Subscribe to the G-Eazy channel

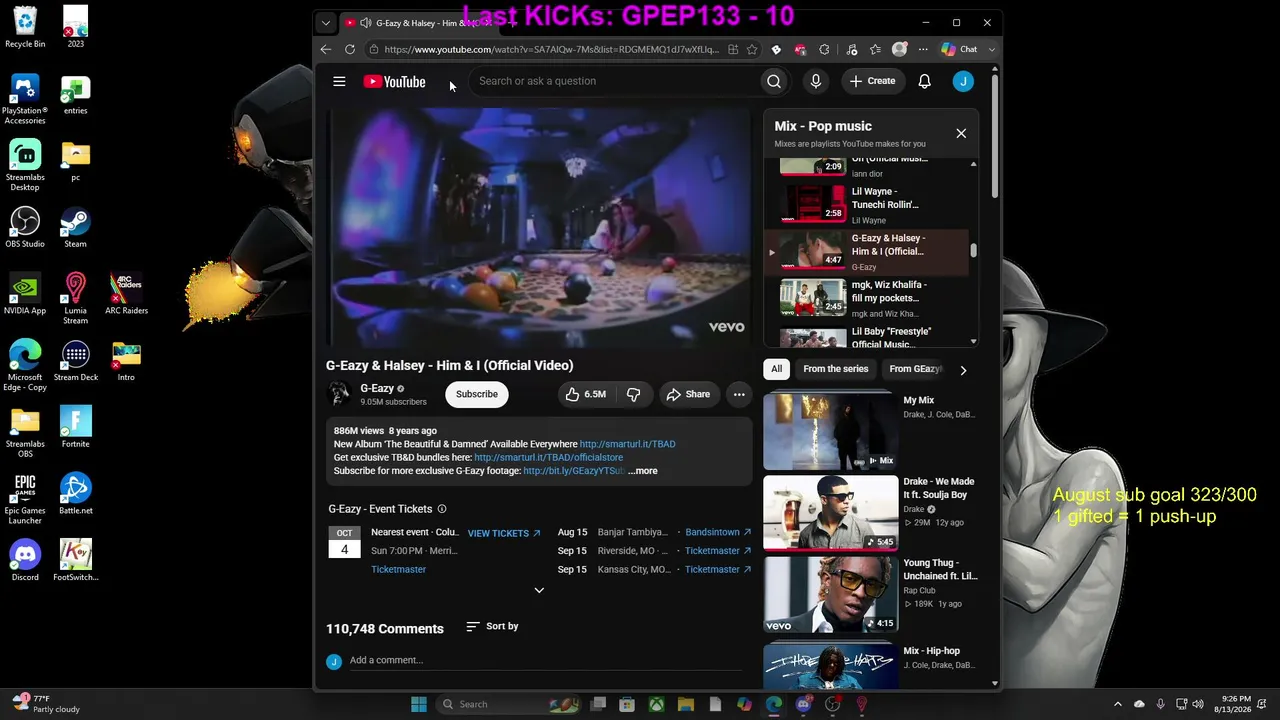click(477, 394)
